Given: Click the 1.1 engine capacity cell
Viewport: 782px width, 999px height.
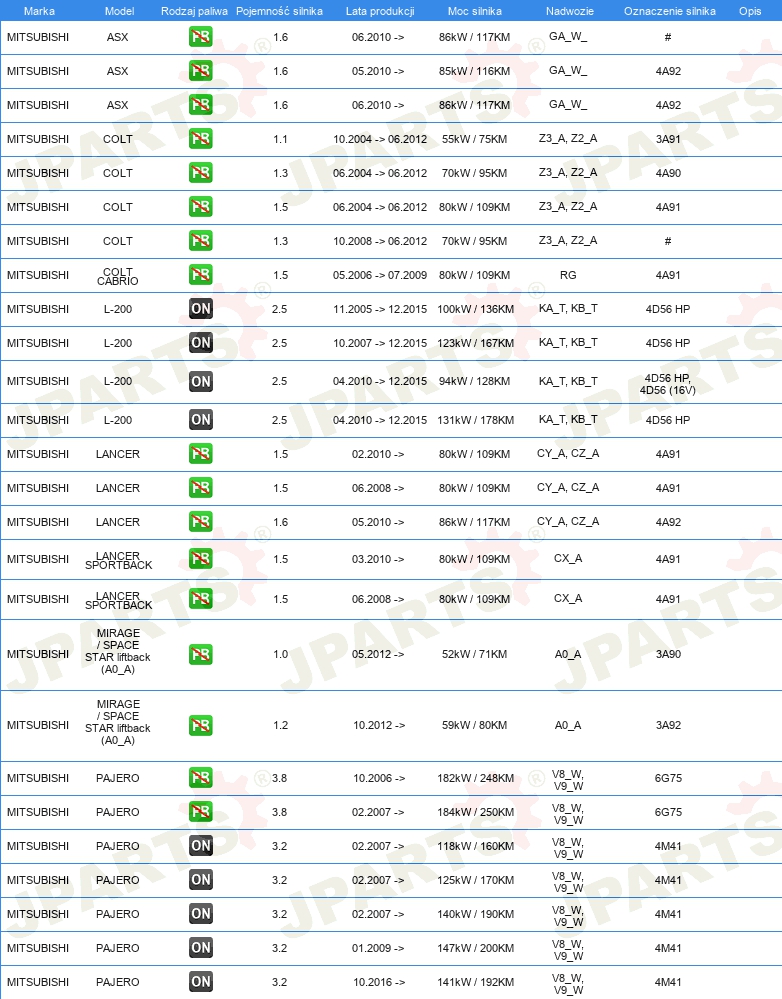Looking at the screenshot, I should point(280,139).
